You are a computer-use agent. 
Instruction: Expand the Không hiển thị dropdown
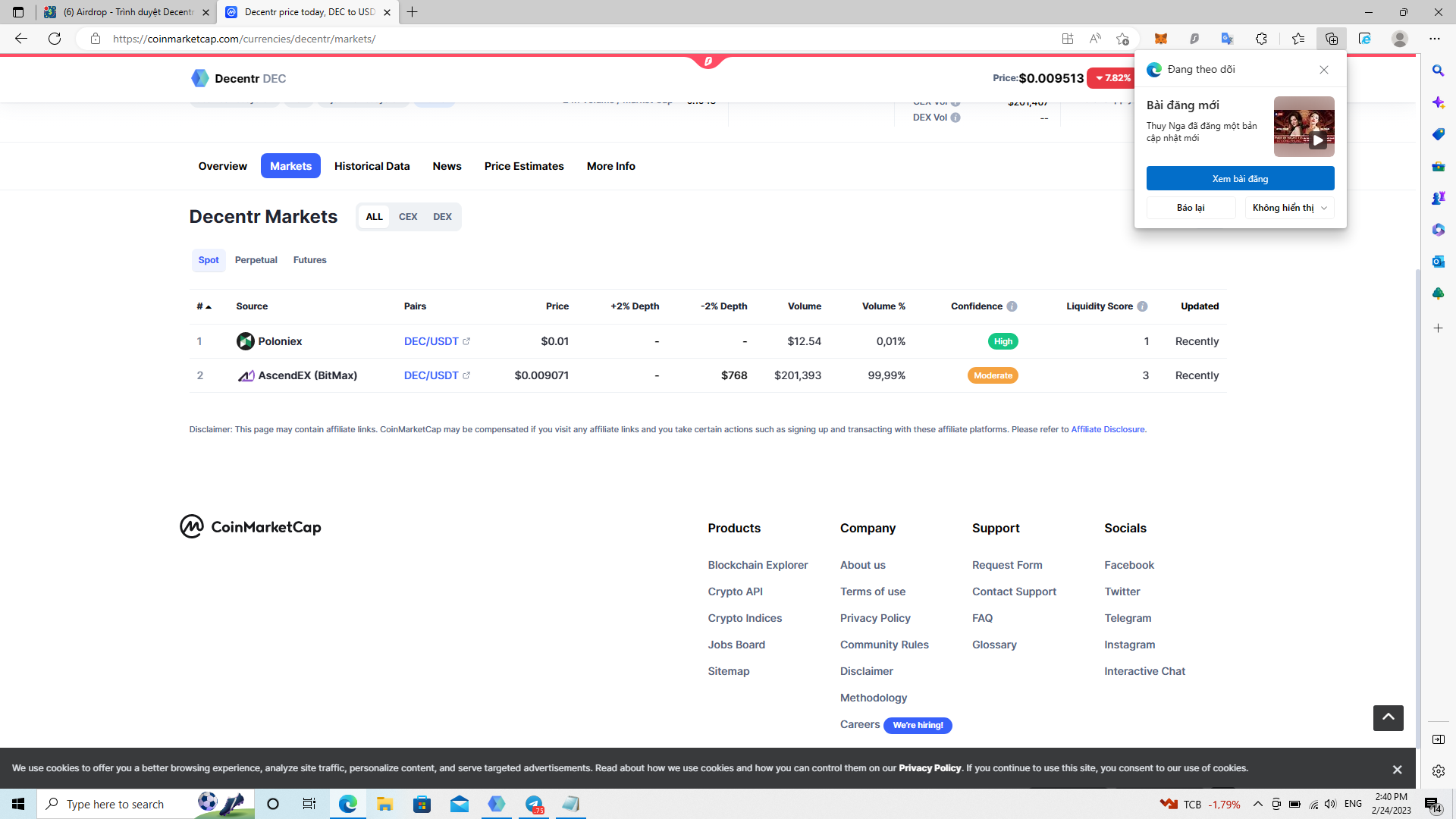[1289, 208]
